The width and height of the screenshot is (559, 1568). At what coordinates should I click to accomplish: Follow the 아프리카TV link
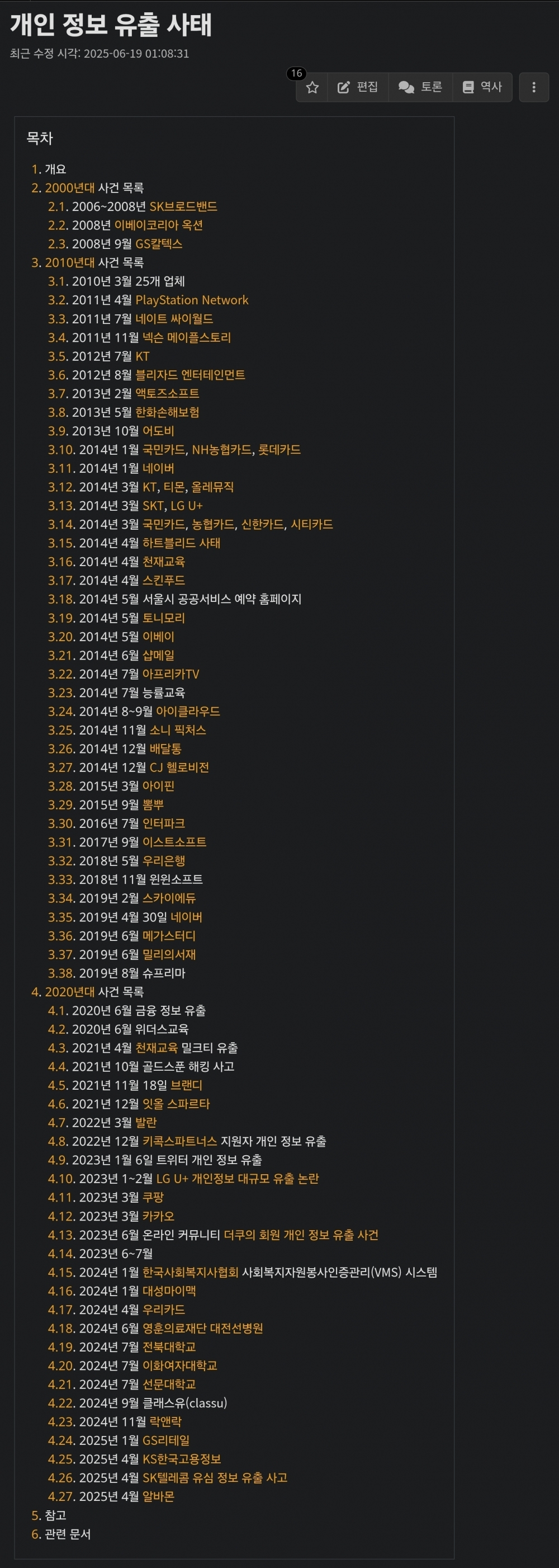click(x=171, y=674)
